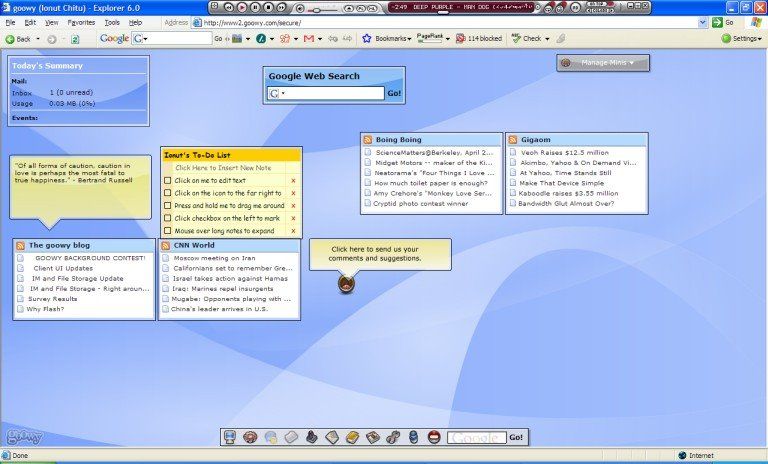Screen dimensions: 768x464
Task: Click the green Back arrow button
Action: [x=9, y=39]
